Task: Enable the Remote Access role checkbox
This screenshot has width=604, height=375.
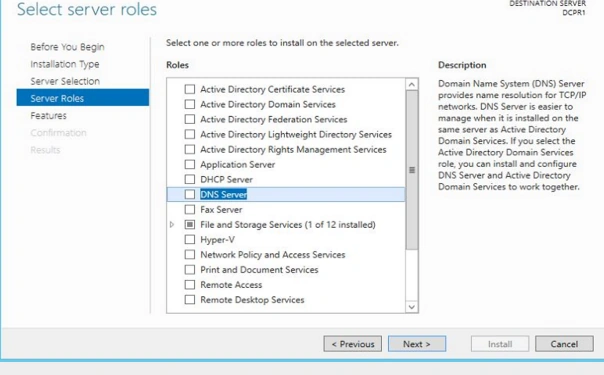Action: pyautogui.click(x=190, y=285)
